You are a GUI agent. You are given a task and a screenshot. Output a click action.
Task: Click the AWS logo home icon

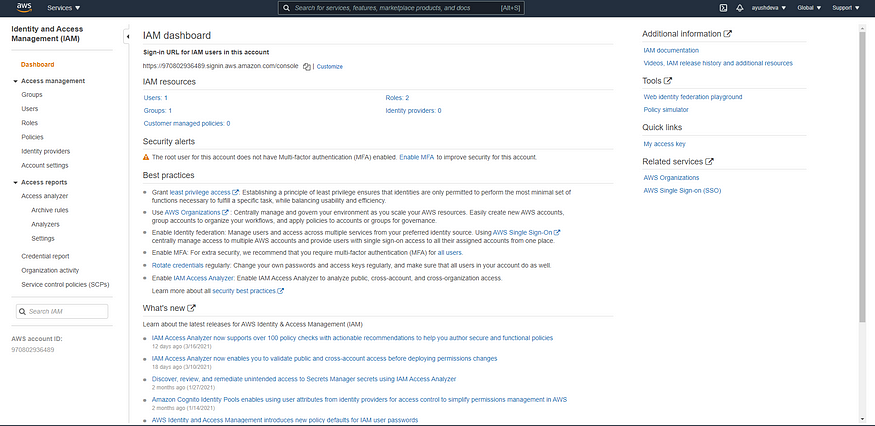pyautogui.click(x=24, y=7)
